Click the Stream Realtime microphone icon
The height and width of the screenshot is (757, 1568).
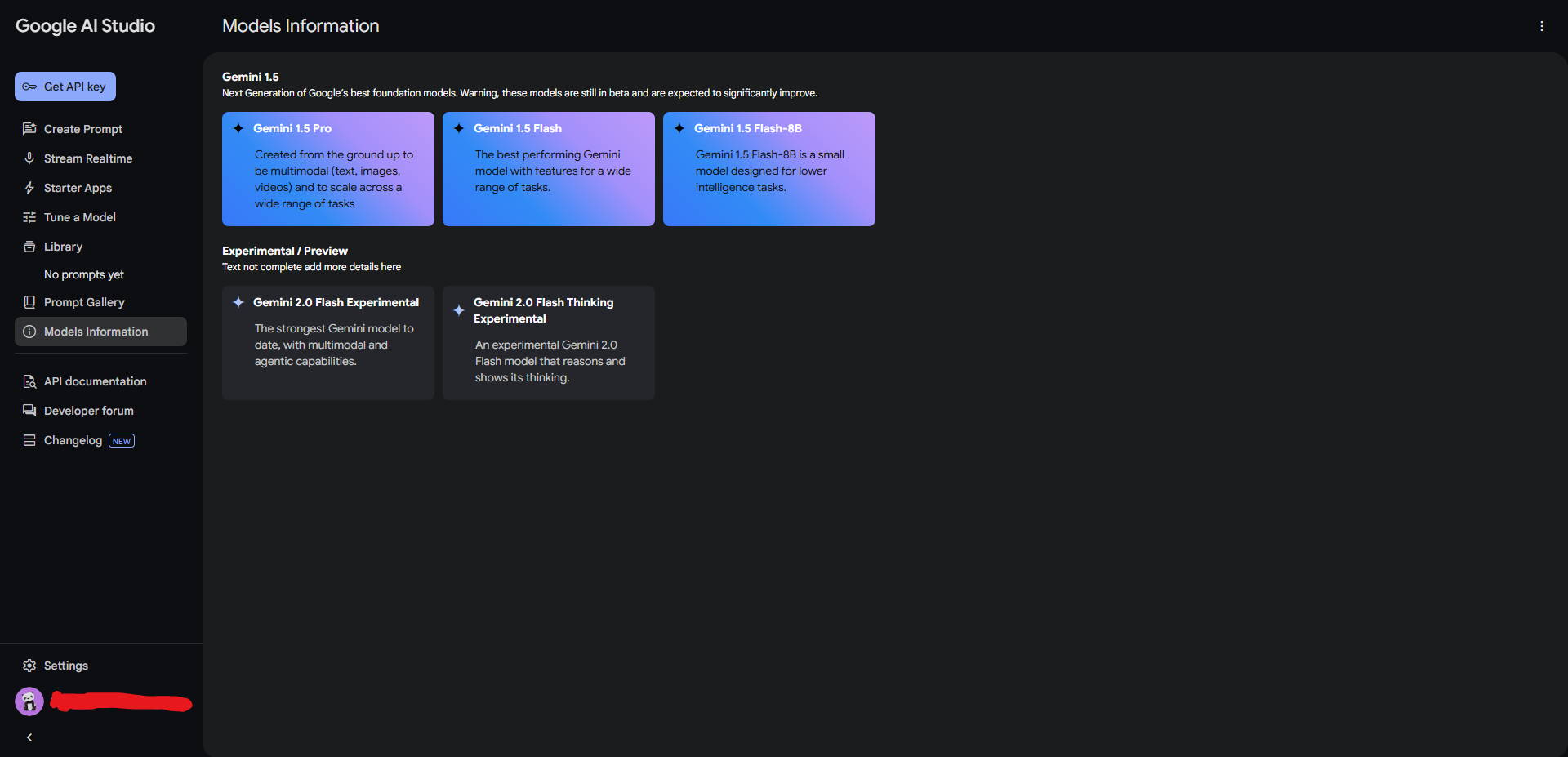[29, 158]
